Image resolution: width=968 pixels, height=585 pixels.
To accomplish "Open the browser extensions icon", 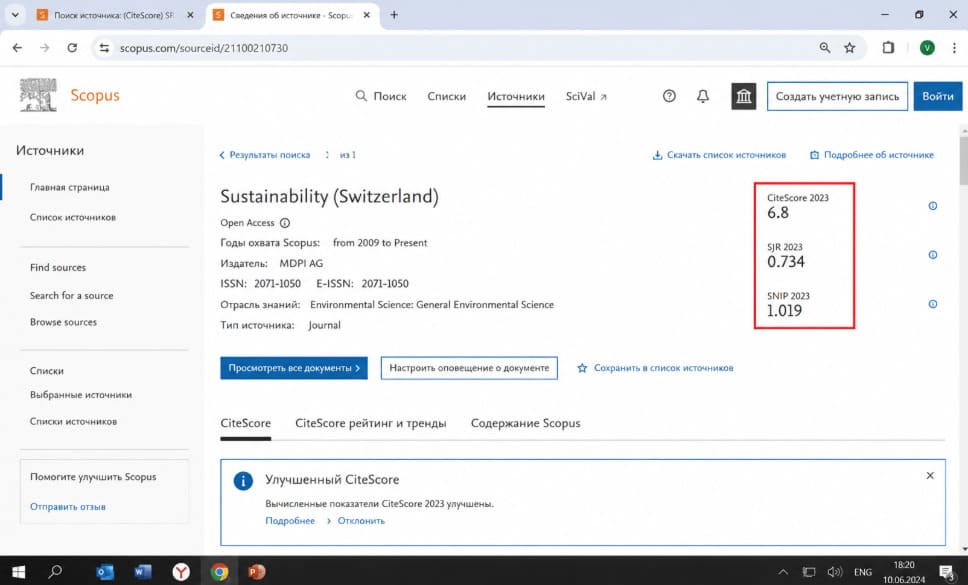I will [x=888, y=48].
